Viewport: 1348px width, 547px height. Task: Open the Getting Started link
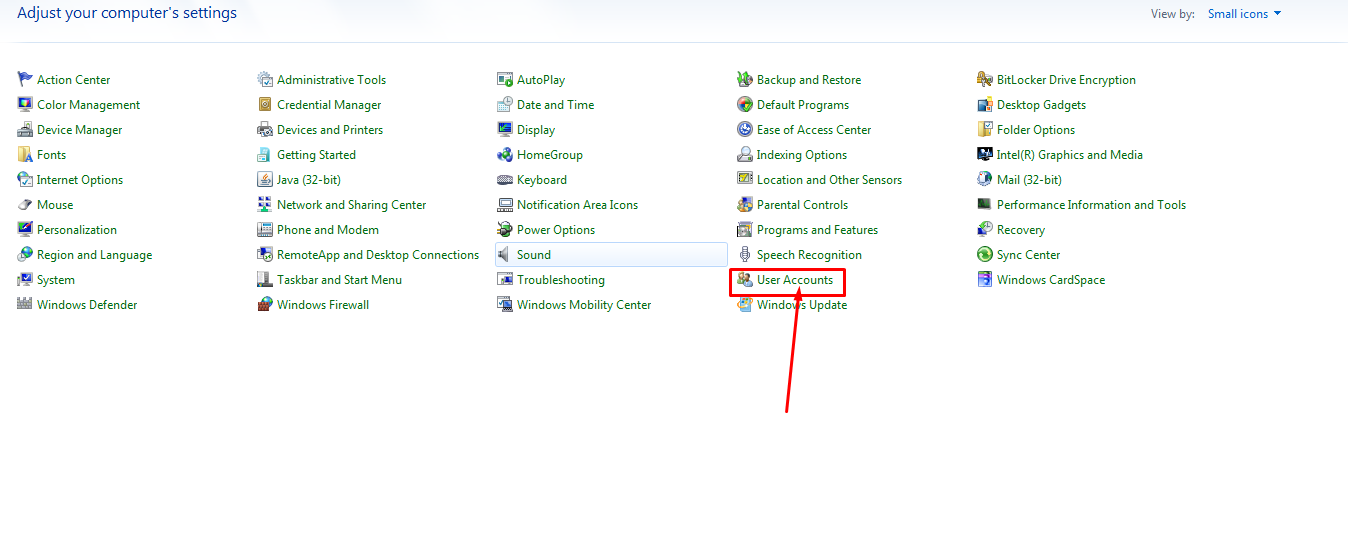tap(316, 155)
